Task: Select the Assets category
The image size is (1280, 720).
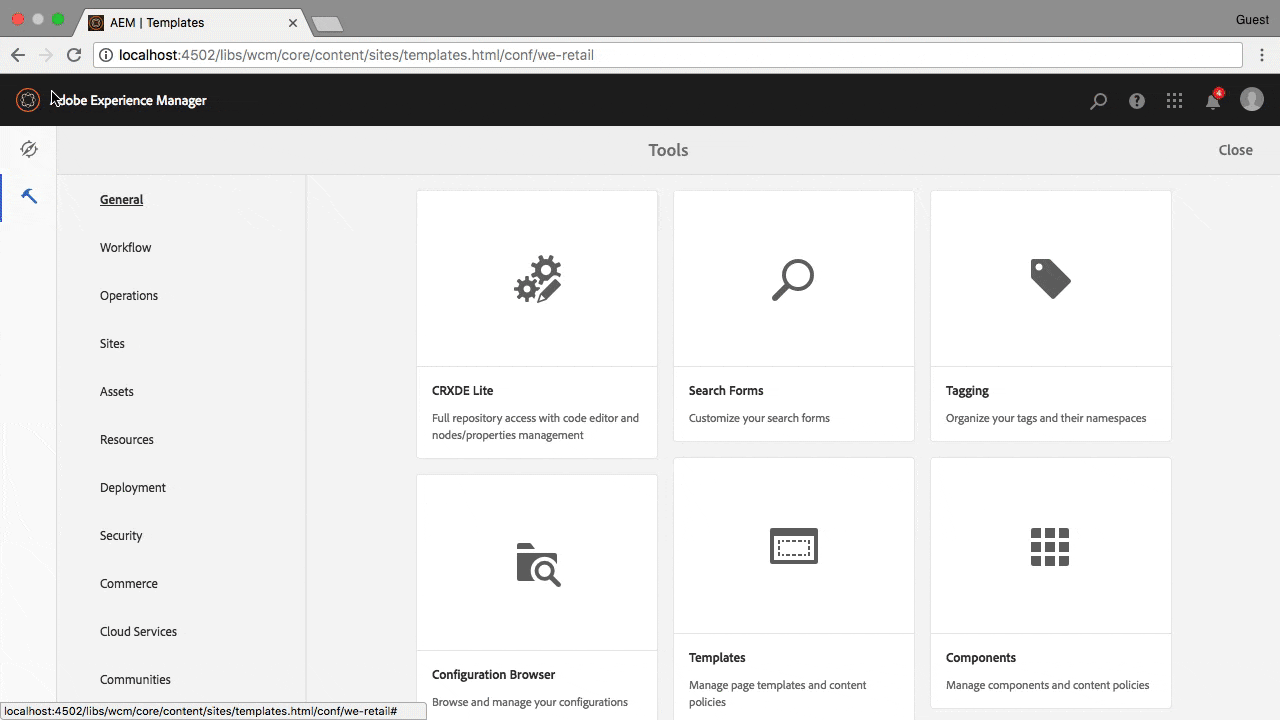Action: tap(116, 392)
